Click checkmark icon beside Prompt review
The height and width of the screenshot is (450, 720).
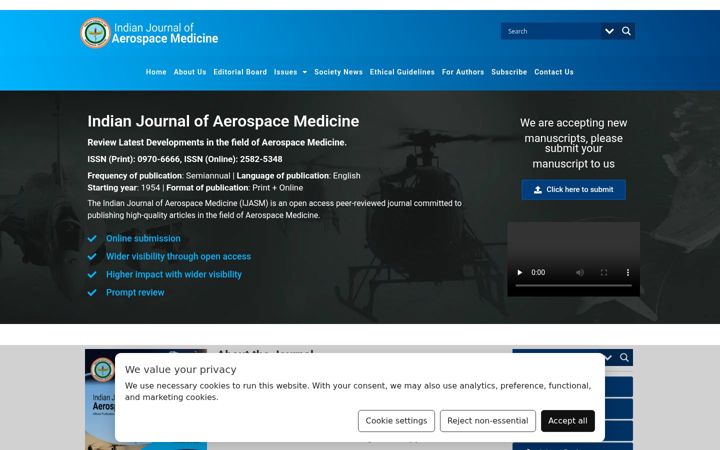tap(92, 292)
